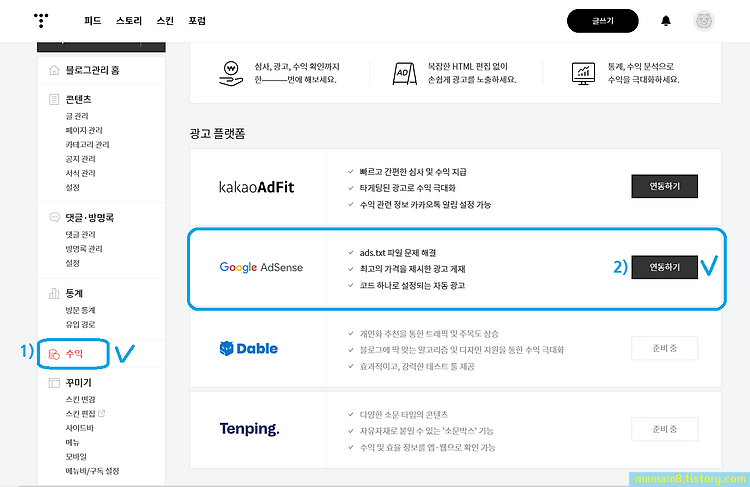Select the 콘텐츠 section heading
The height and width of the screenshot is (487, 750).
[x=78, y=100]
